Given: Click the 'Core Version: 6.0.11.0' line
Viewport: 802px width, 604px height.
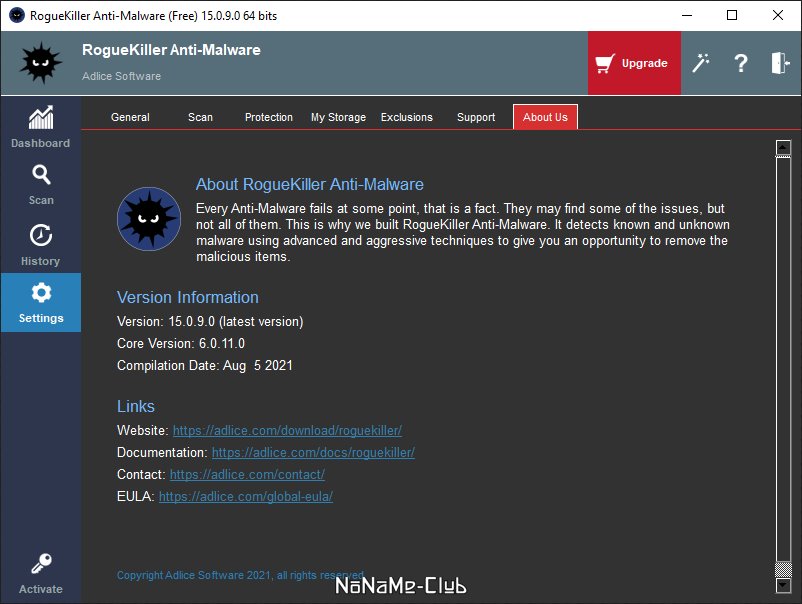Looking at the screenshot, I should tap(181, 344).
